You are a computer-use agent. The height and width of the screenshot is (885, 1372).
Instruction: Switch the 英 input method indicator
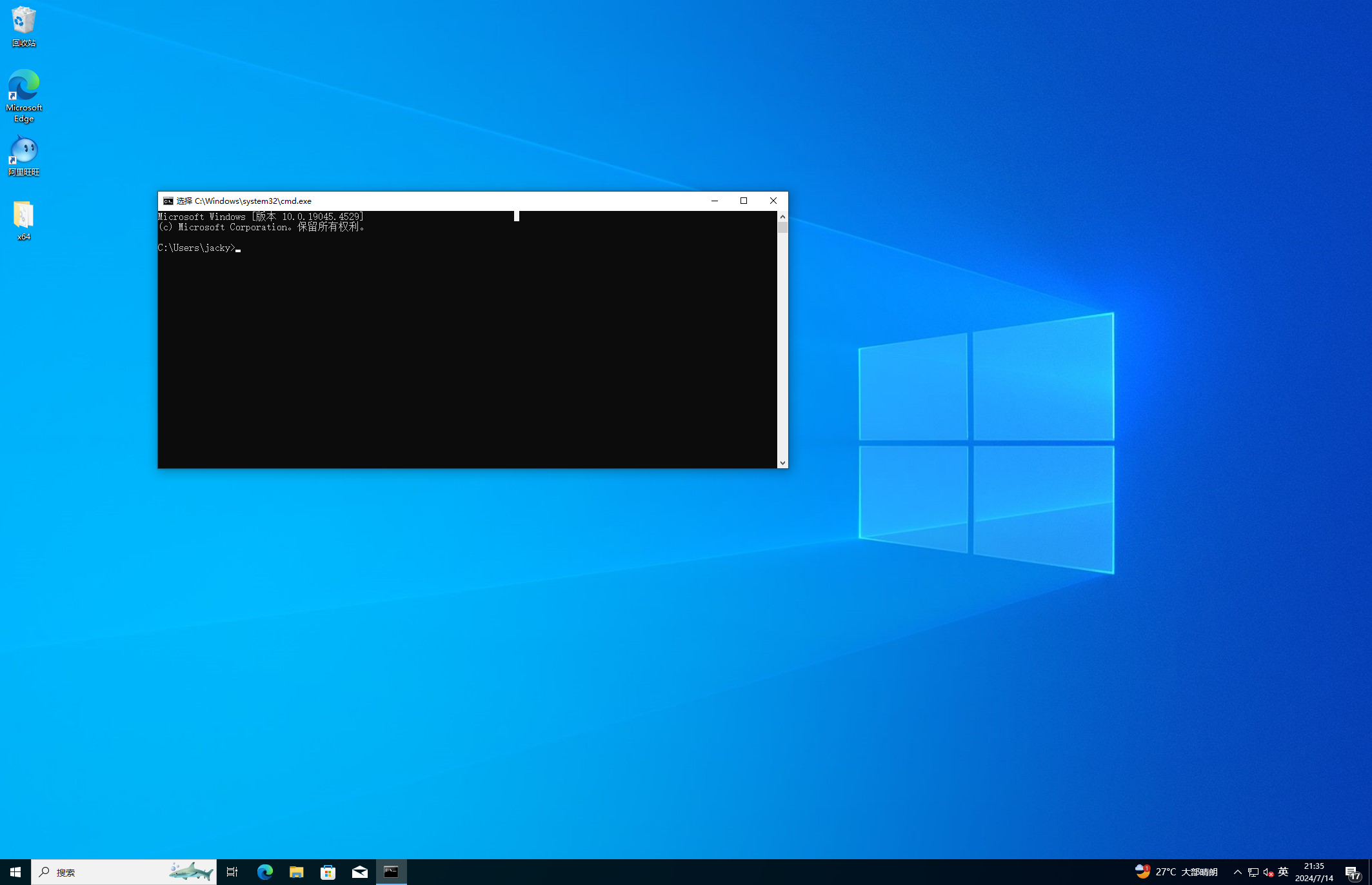click(1283, 872)
